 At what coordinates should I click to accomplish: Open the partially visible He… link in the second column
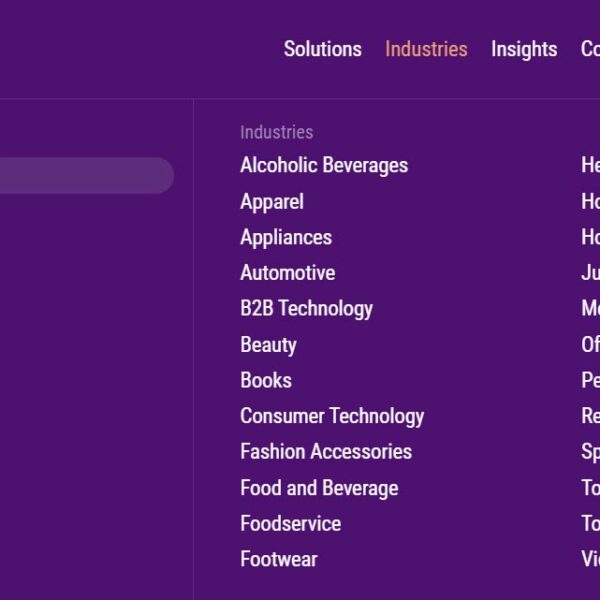(590, 165)
